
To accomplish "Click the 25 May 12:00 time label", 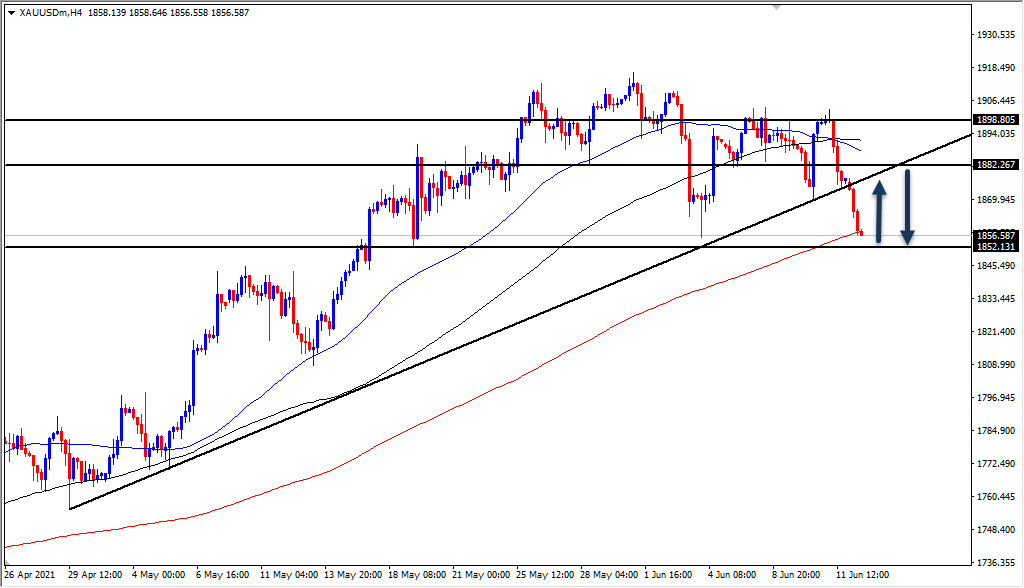I will coord(545,575).
